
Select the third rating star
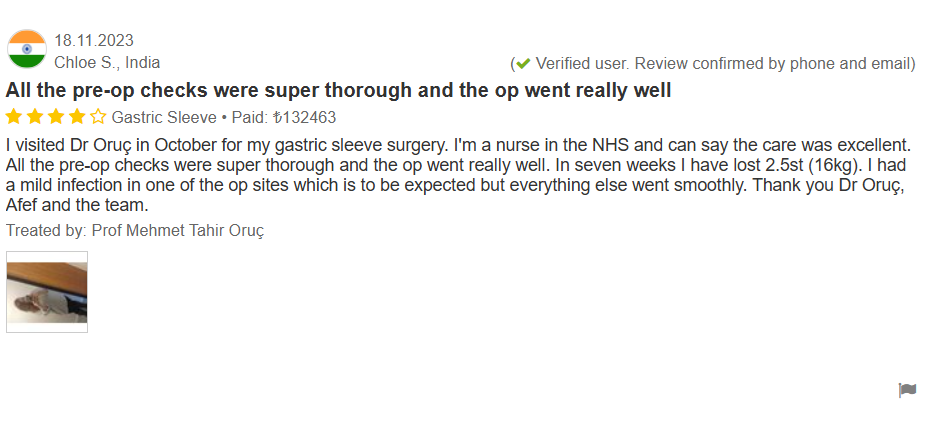pos(56,116)
